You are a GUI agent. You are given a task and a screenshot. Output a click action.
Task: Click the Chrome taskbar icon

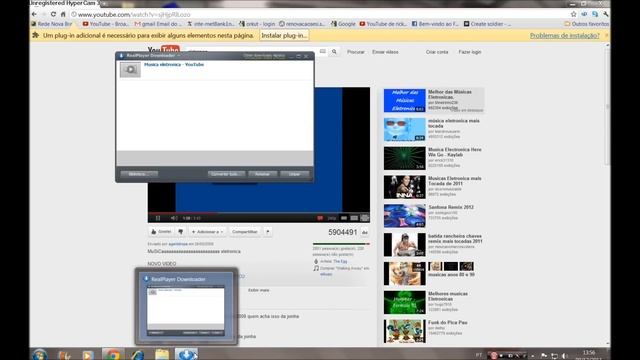(x=113, y=355)
